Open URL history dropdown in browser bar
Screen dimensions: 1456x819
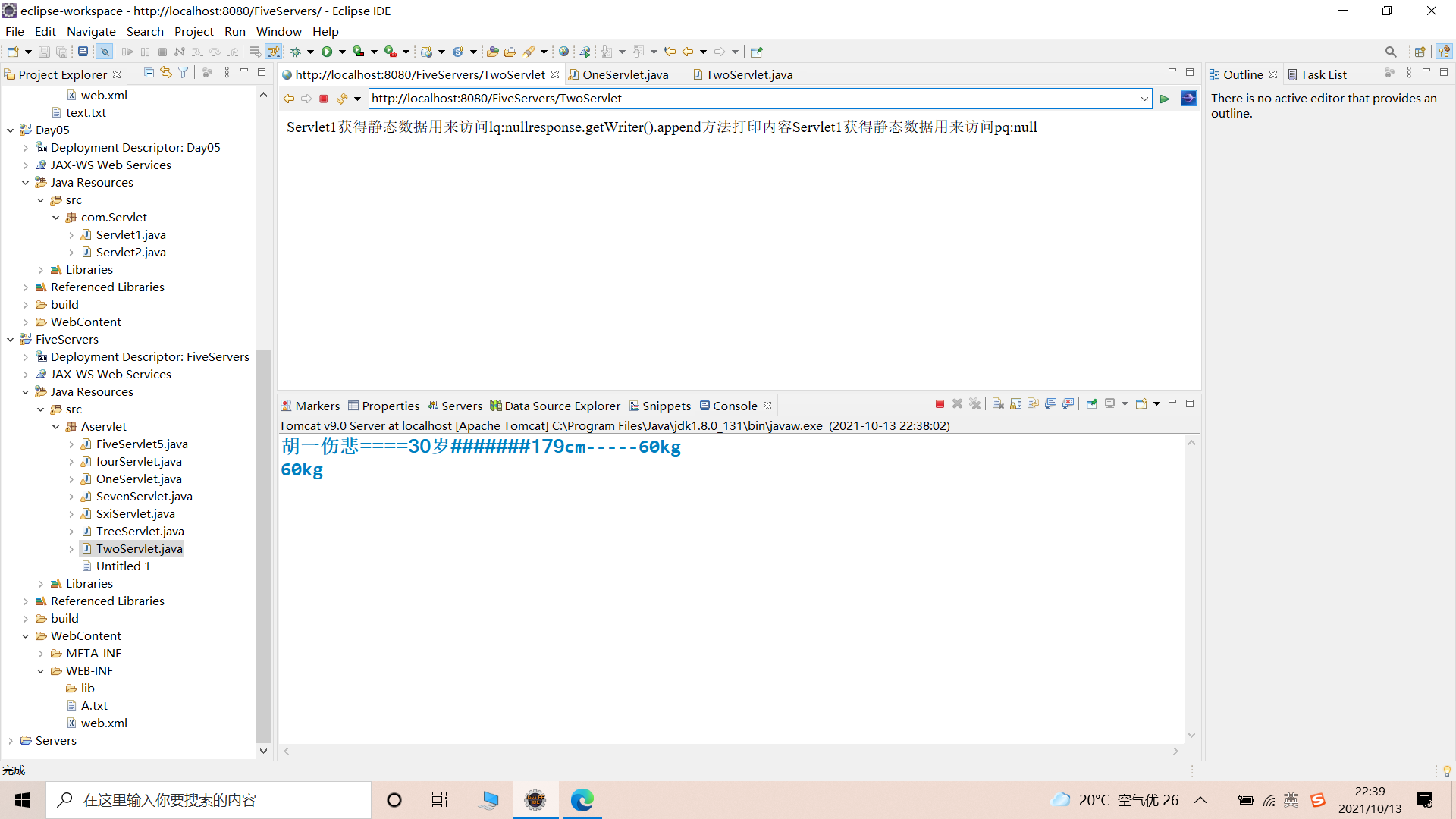[1144, 99]
